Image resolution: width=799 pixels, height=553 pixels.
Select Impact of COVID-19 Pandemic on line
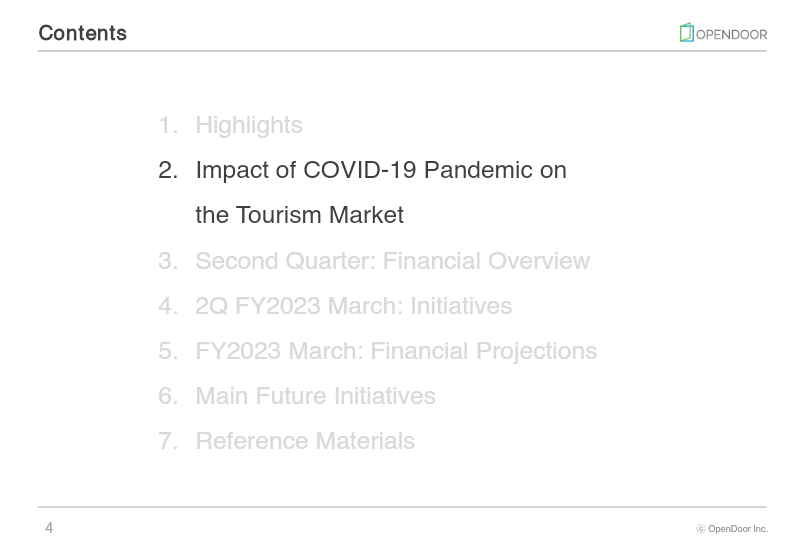381,170
